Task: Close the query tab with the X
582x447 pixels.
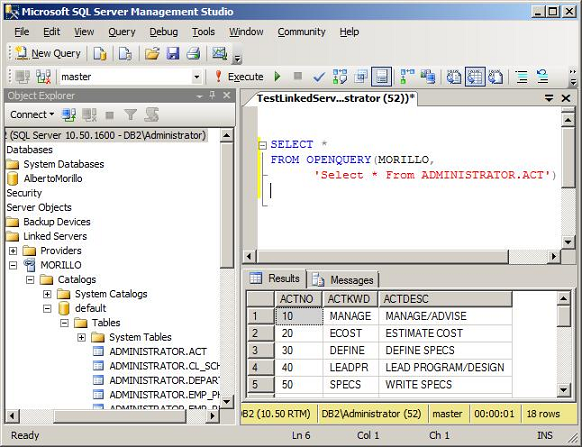Action: coord(566,98)
